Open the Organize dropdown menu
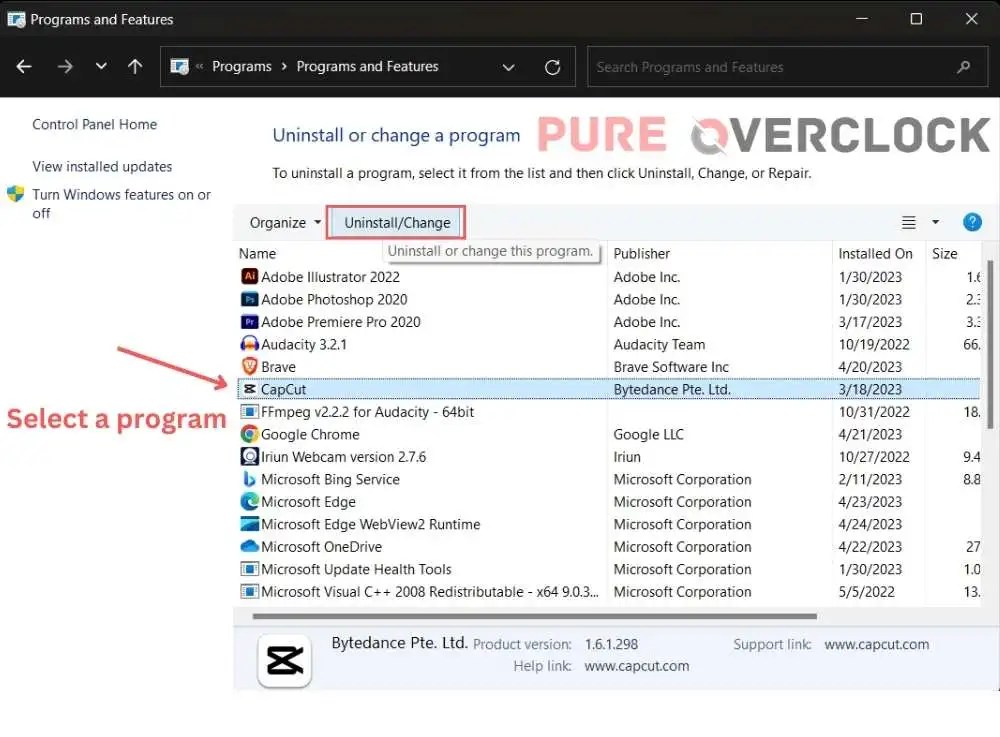This screenshot has width=1000, height=737. (282, 222)
